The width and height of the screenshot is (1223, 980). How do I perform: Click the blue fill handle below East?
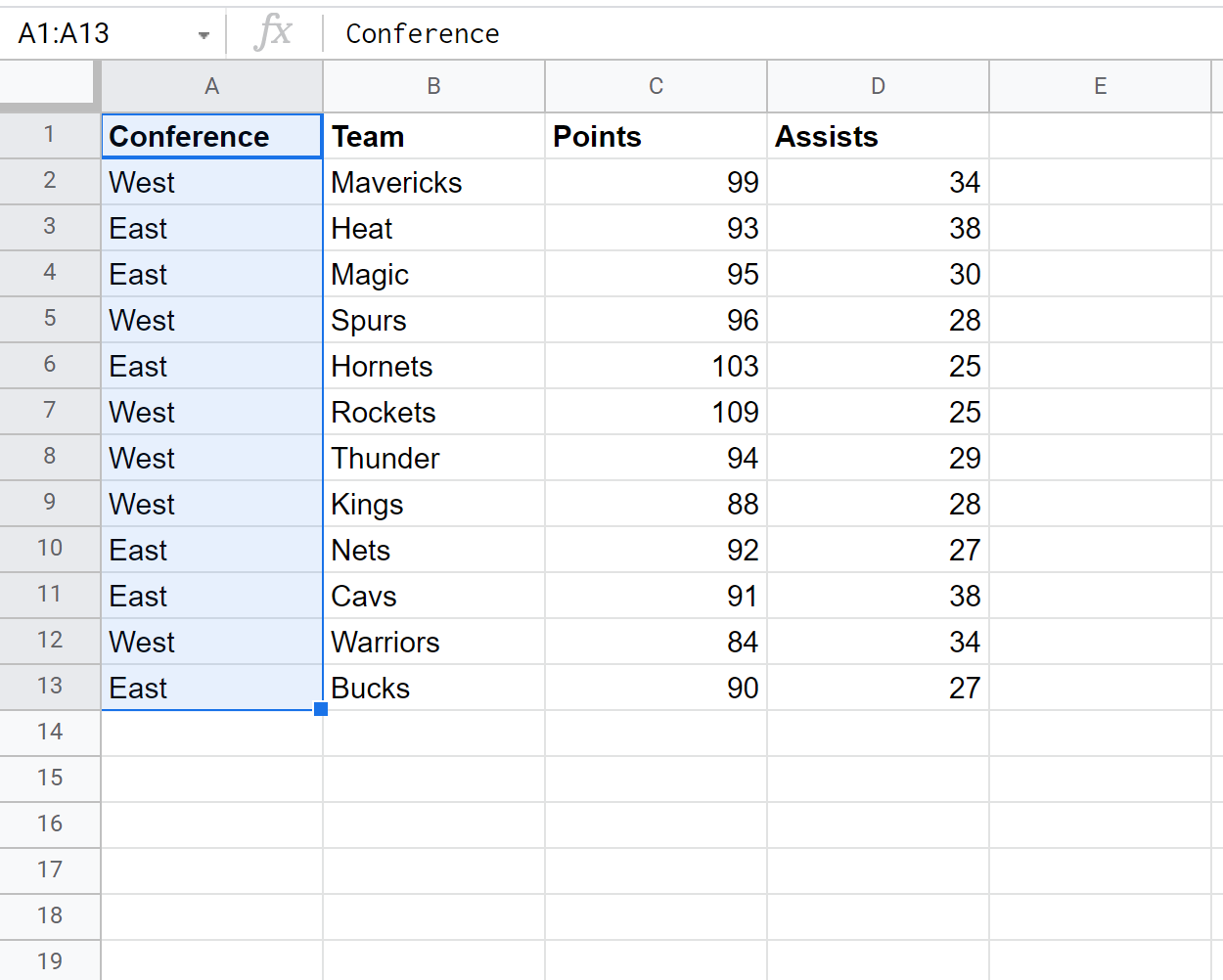click(x=321, y=709)
